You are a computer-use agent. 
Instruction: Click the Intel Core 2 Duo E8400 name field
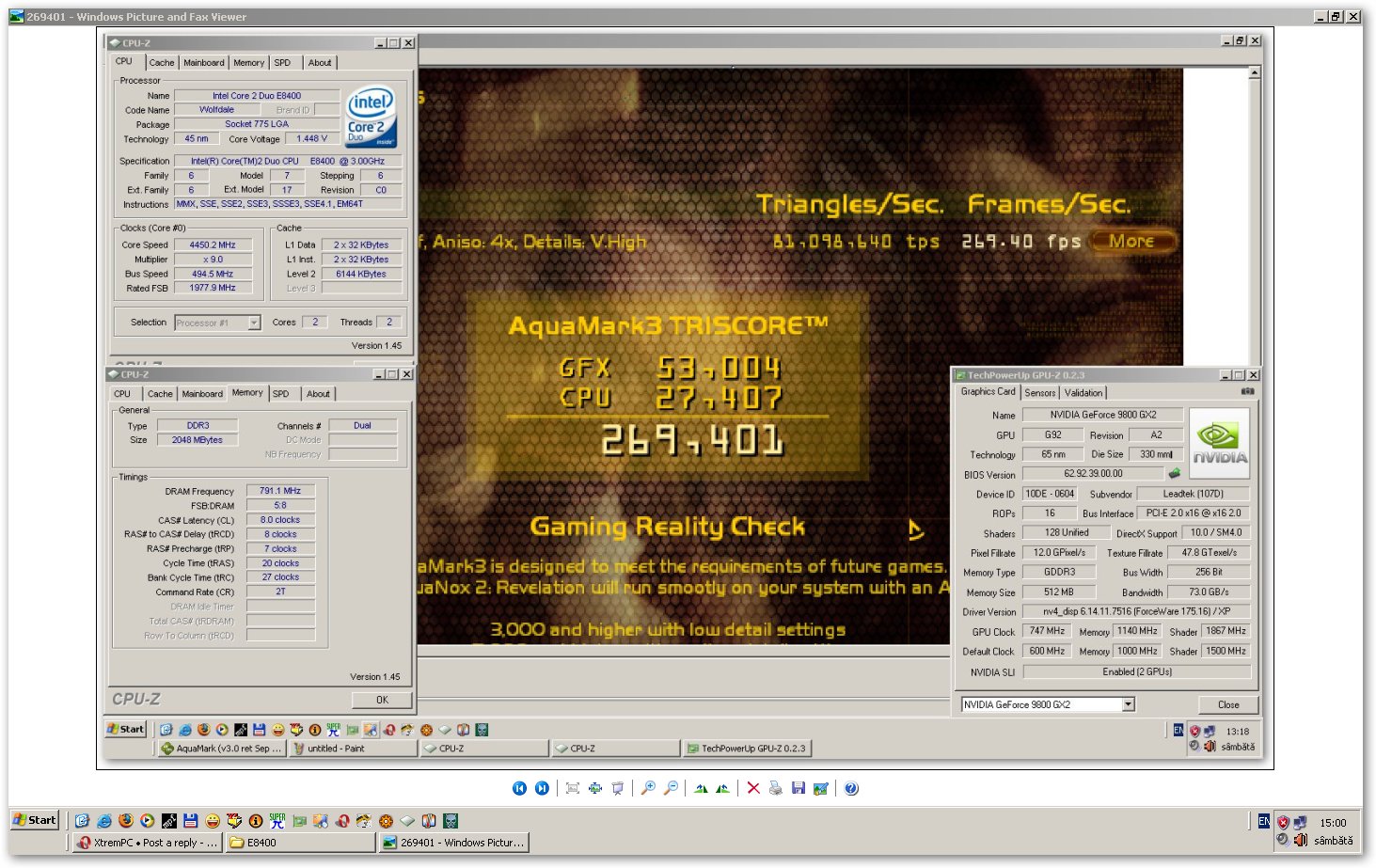(257, 96)
